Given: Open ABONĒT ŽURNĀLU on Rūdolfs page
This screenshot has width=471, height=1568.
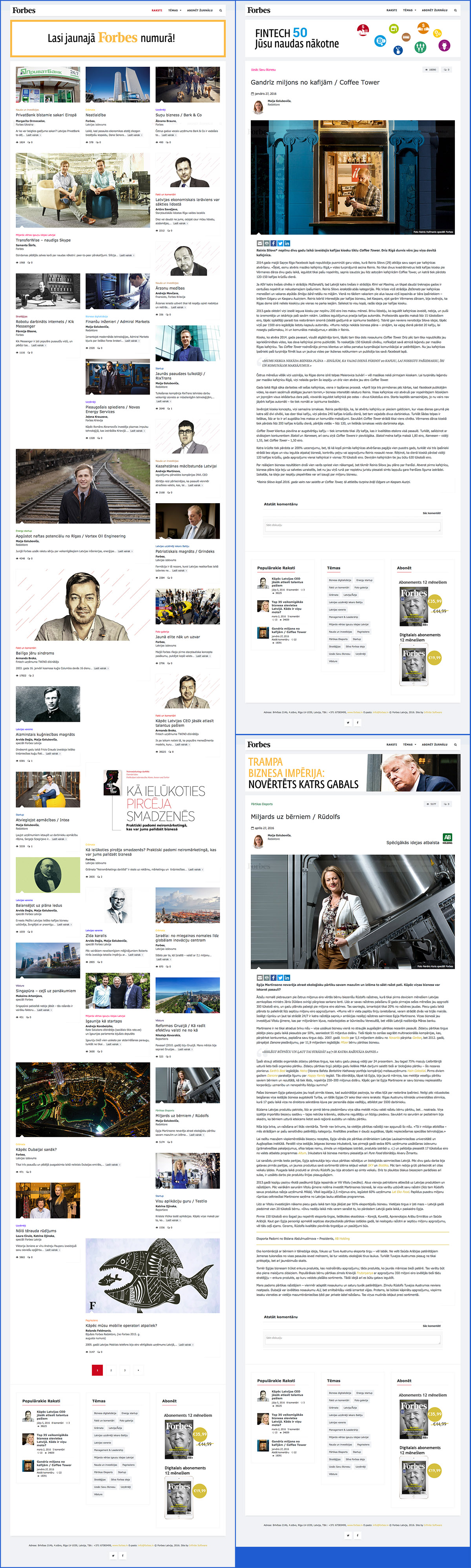Looking at the screenshot, I should tap(435, 745).
